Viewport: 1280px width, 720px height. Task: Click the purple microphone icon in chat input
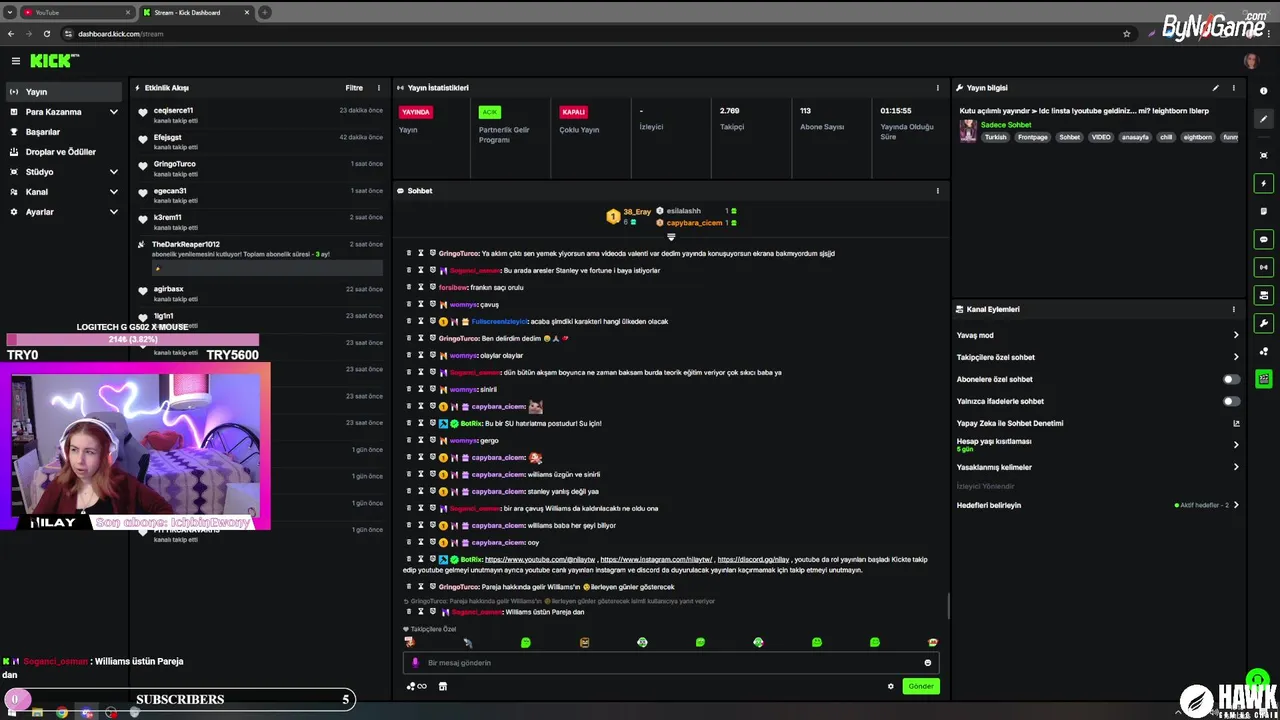417,663
